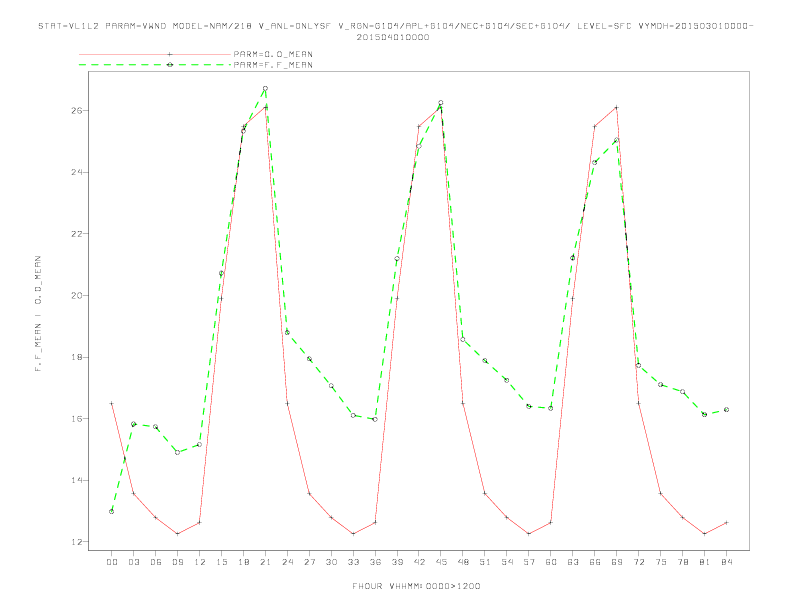Click the x-axis tick label 75
The width and height of the screenshot is (792, 612).
[661, 562]
